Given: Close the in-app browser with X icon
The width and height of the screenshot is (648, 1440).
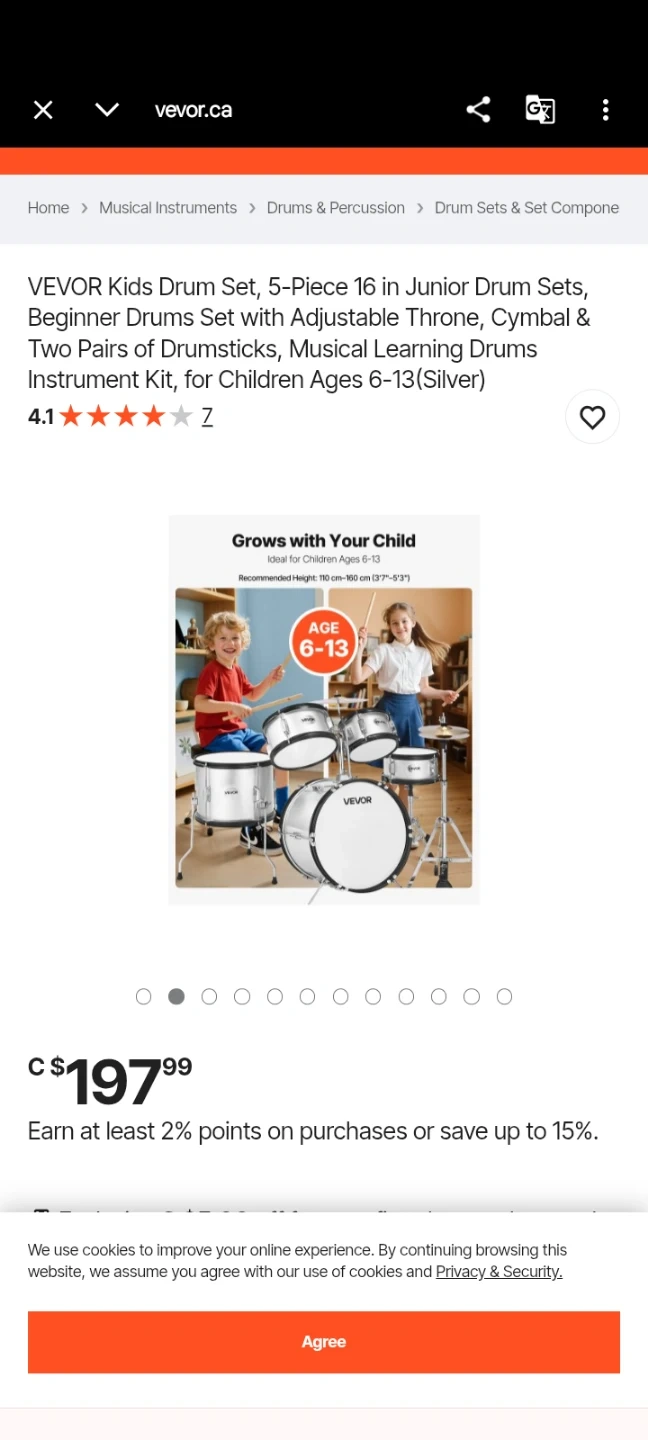Looking at the screenshot, I should [x=43, y=110].
